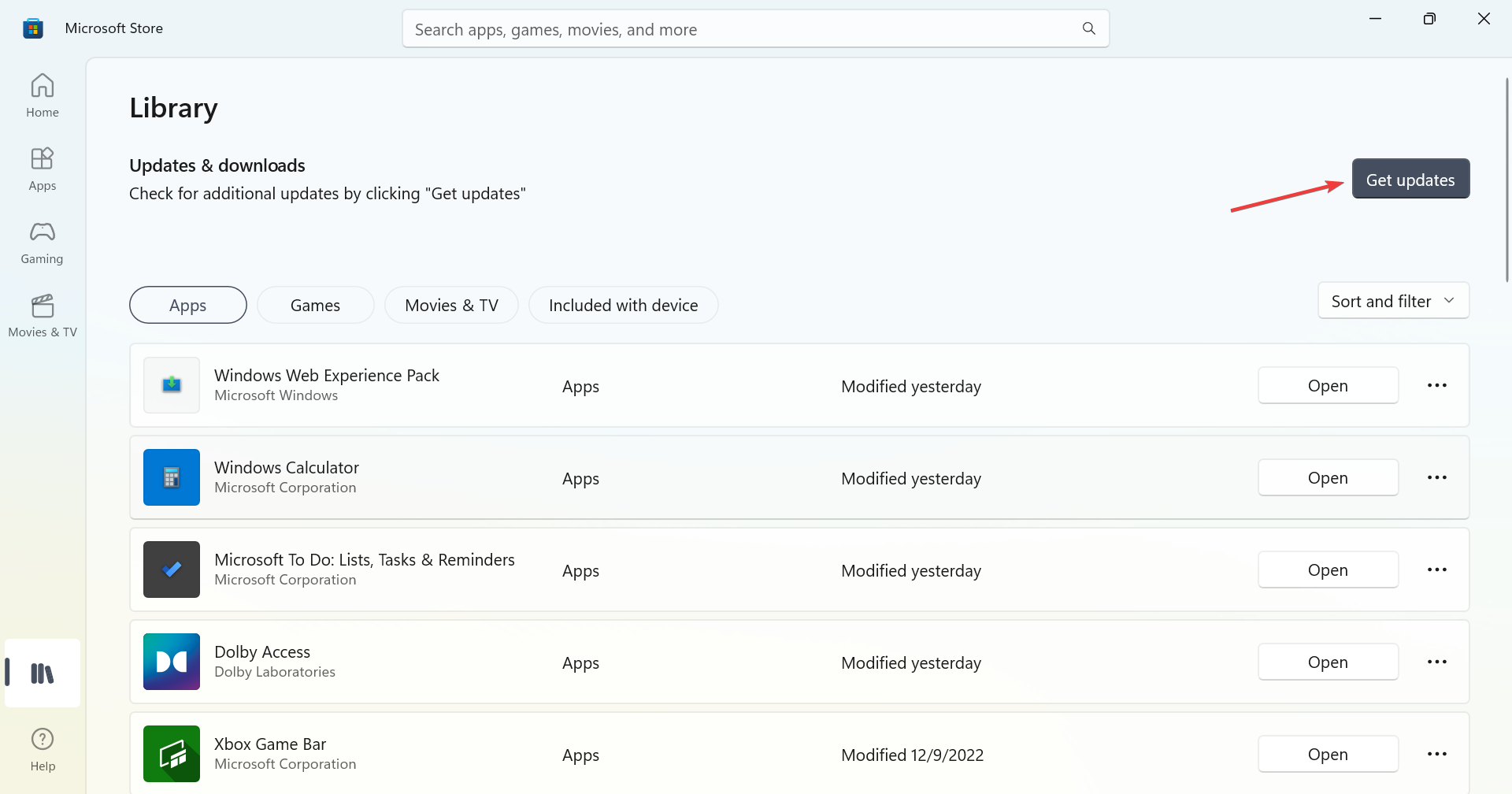This screenshot has width=1512, height=794.
Task: Switch to Included with device tab
Action: coord(623,305)
